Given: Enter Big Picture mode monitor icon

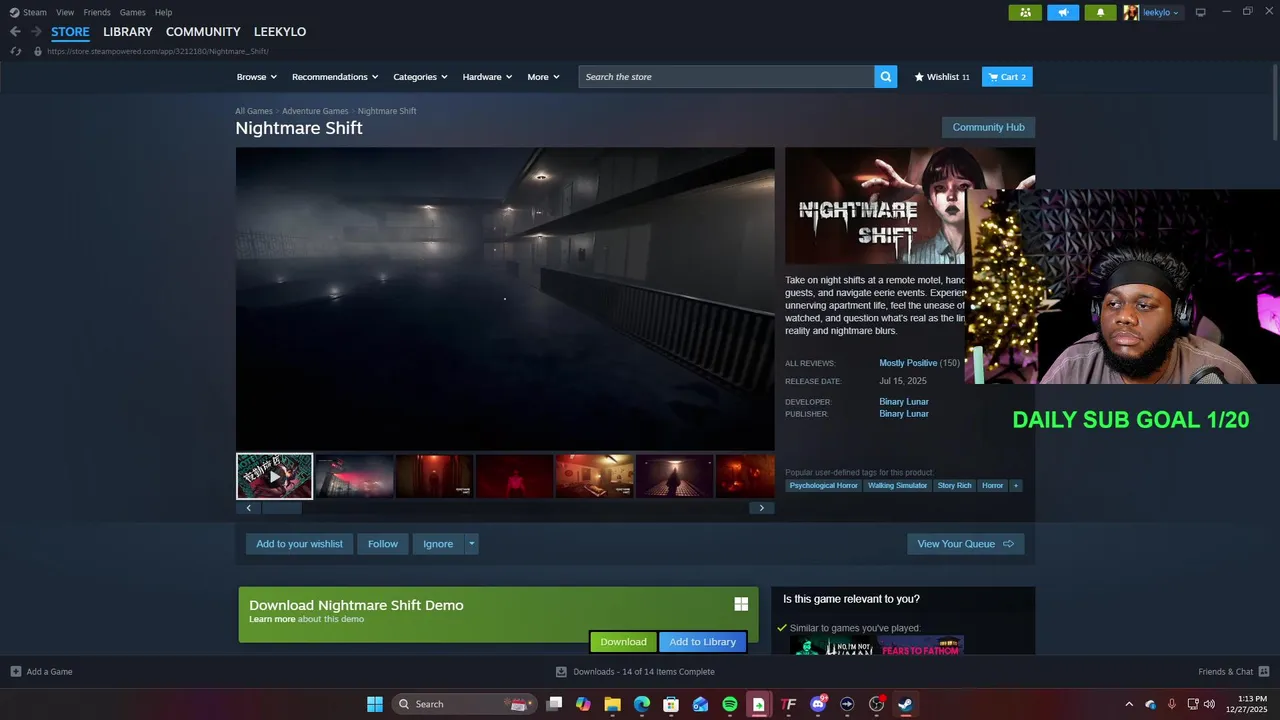Looking at the screenshot, I should click(1201, 12).
